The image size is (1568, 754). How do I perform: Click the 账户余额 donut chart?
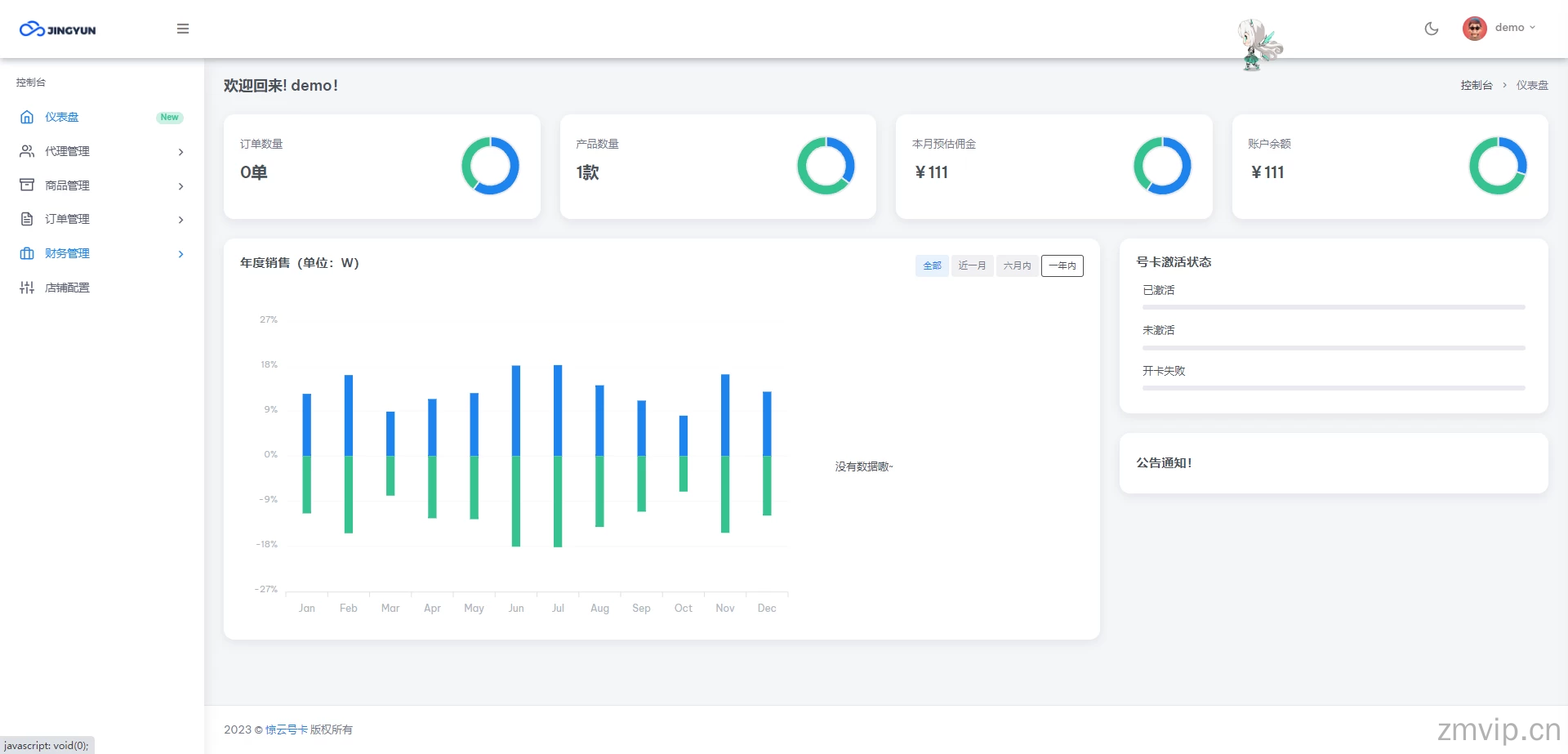pyautogui.click(x=1498, y=166)
